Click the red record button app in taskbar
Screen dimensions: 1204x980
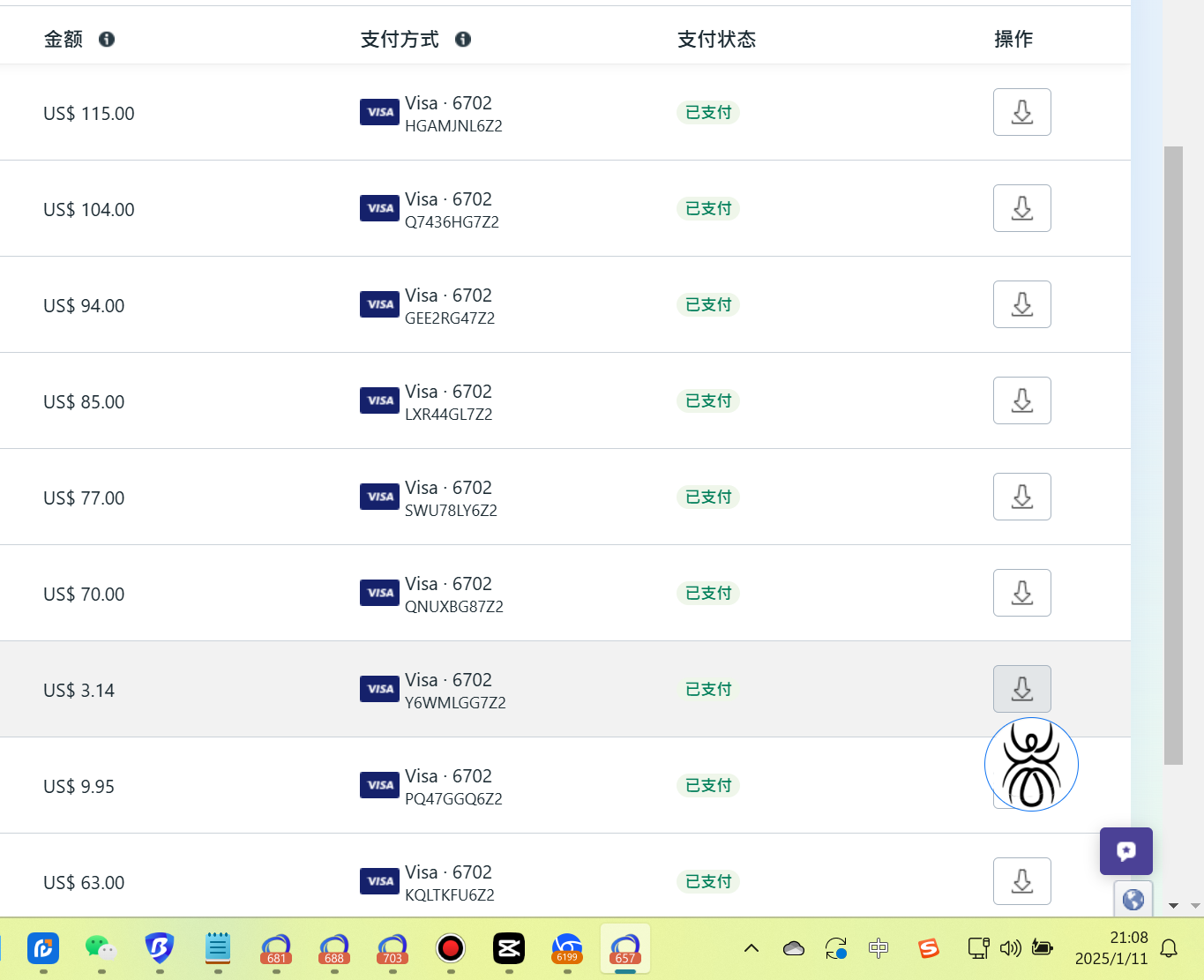pyautogui.click(x=451, y=948)
